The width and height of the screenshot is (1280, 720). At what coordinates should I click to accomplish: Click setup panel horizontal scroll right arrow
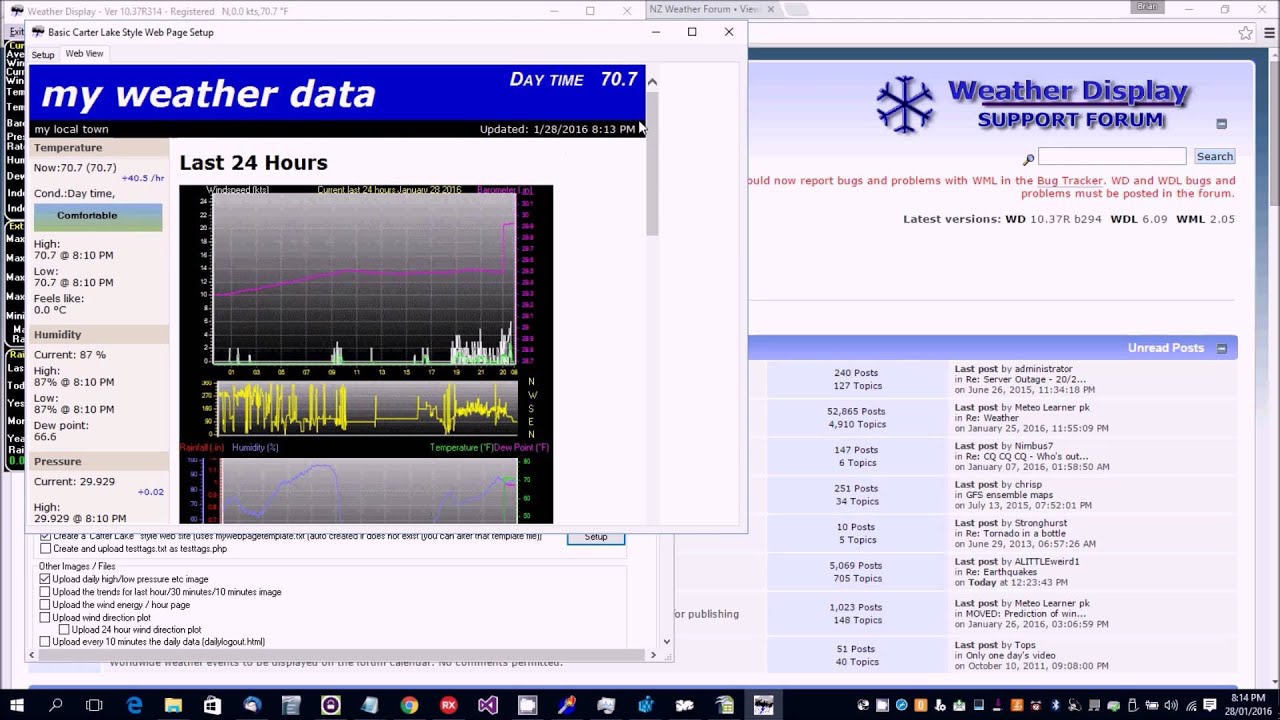click(653, 655)
